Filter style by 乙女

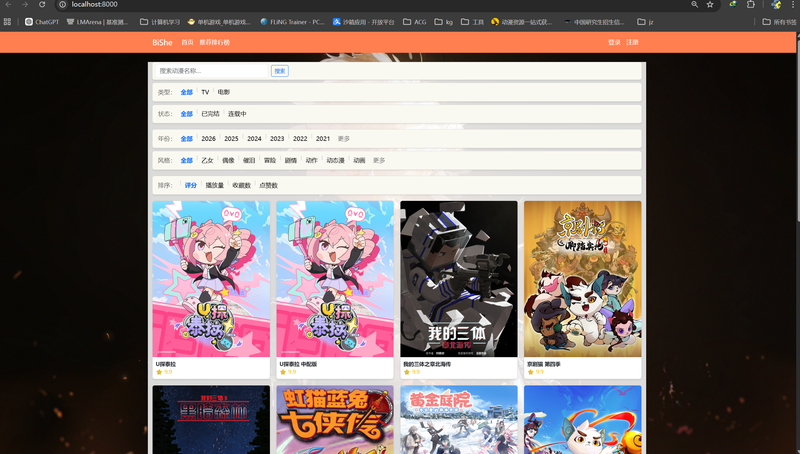click(207, 160)
